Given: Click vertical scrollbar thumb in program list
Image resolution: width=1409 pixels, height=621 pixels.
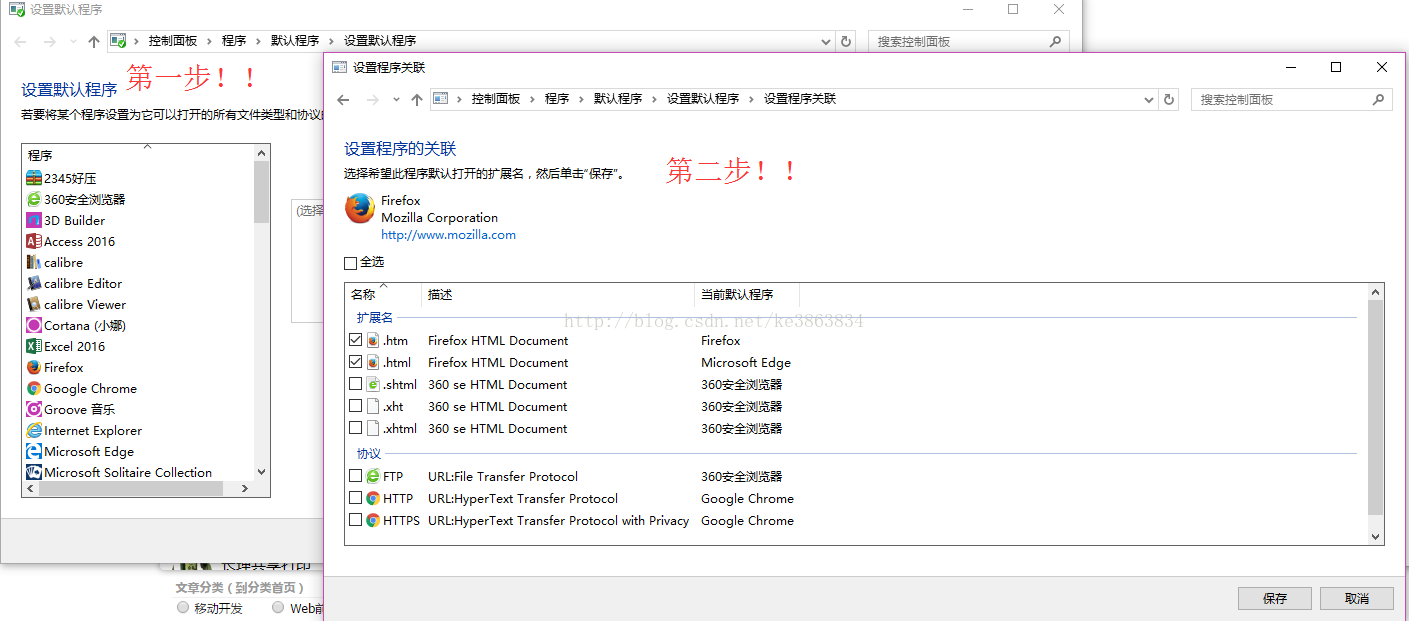Looking at the screenshot, I should [261, 190].
